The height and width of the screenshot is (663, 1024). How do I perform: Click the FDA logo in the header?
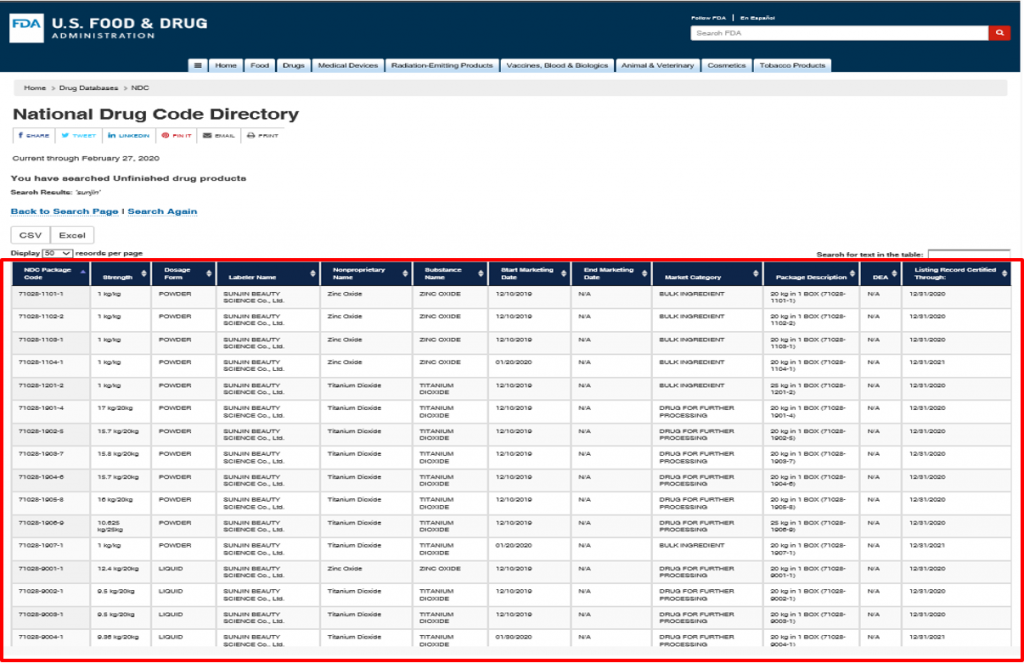click(24, 28)
